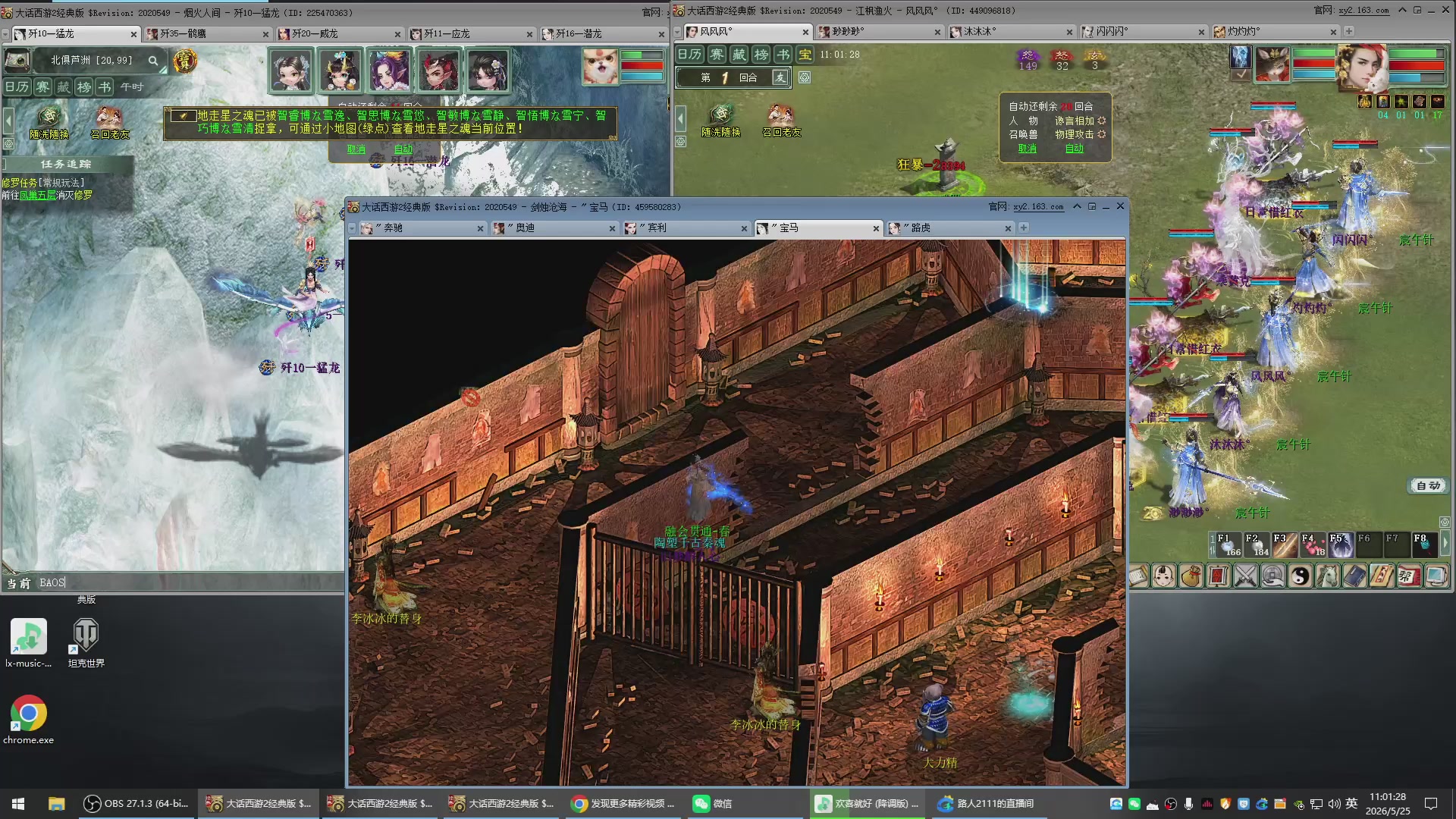Cast the F3 skill

tap(1284, 544)
